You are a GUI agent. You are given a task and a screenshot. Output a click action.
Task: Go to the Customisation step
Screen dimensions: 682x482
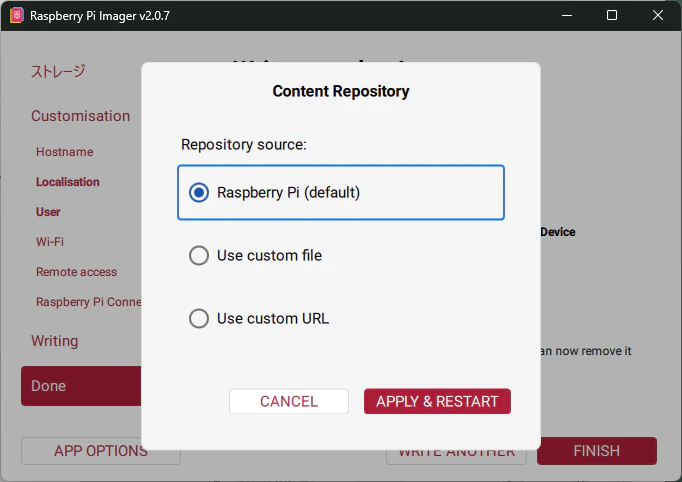[80, 116]
